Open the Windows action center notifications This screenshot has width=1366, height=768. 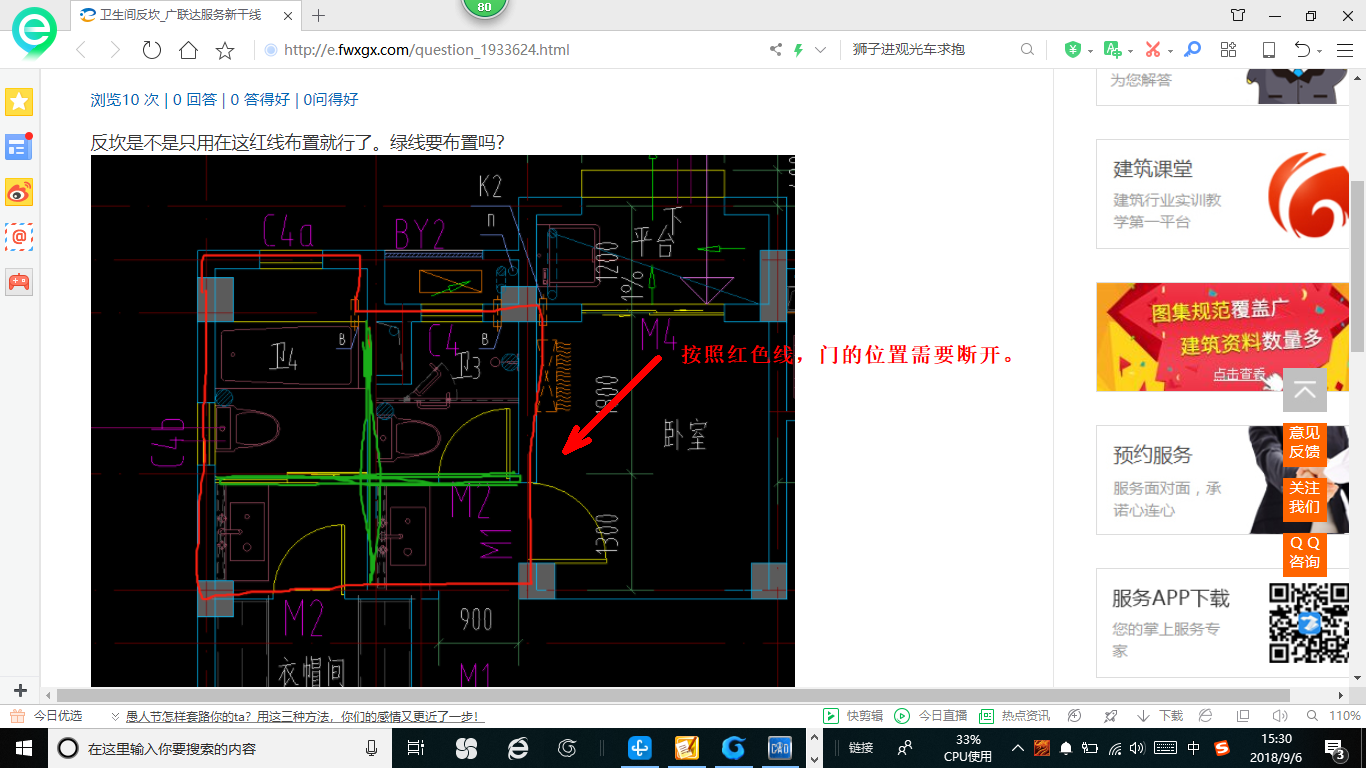click(x=1335, y=748)
